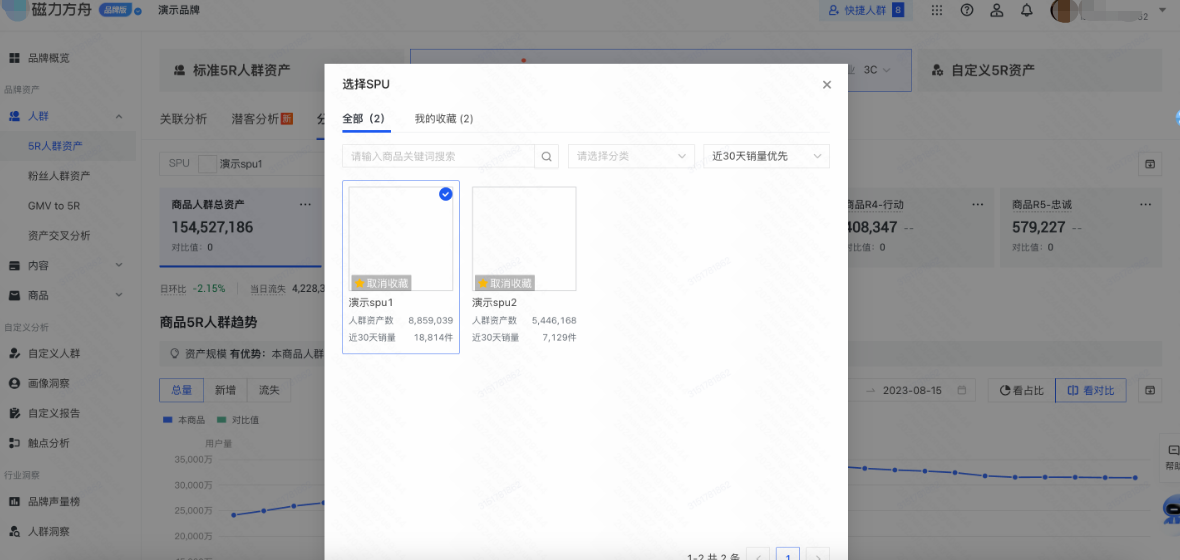Screen dimensions: 1180x560
Task: Click the 品牌声量榜 chart icon
Action: 14,501
